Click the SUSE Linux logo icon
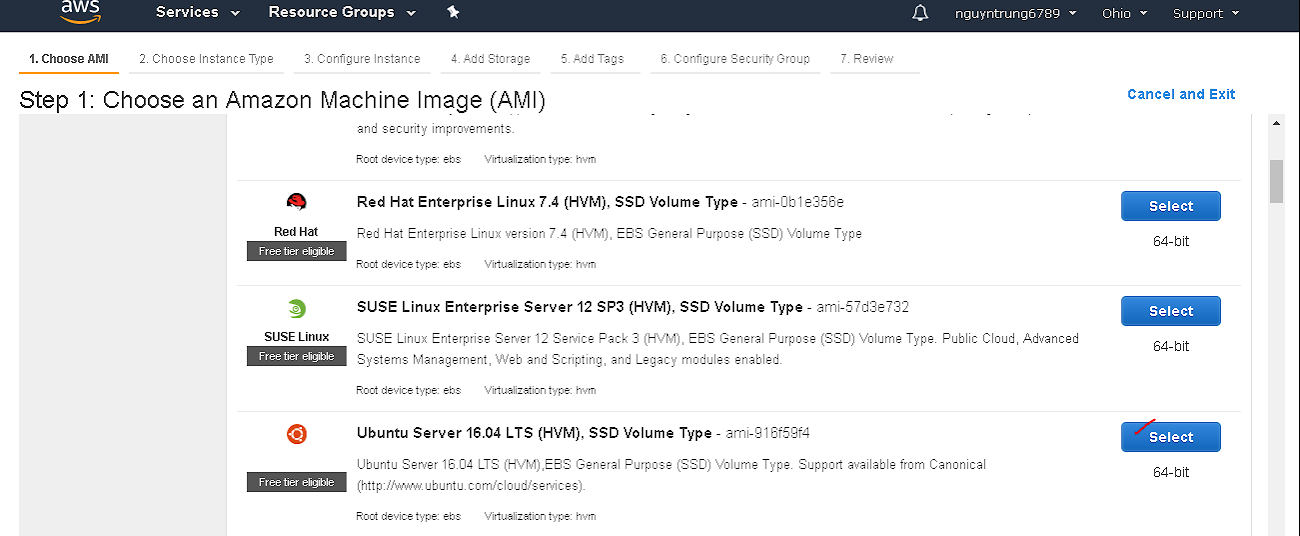 [x=296, y=309]
